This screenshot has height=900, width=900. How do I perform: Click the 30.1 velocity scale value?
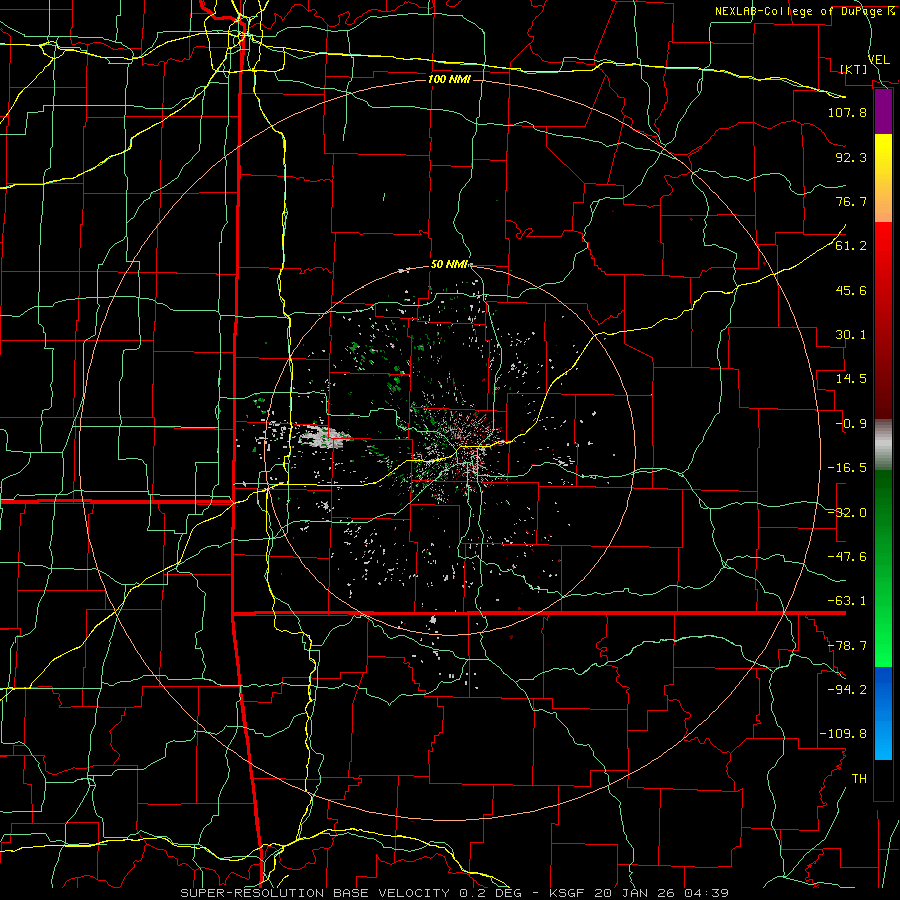click(851, 335)
